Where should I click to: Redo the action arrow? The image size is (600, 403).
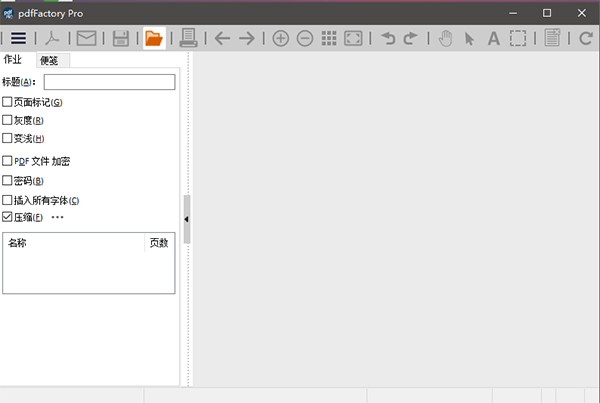click(x=410, y=38)
